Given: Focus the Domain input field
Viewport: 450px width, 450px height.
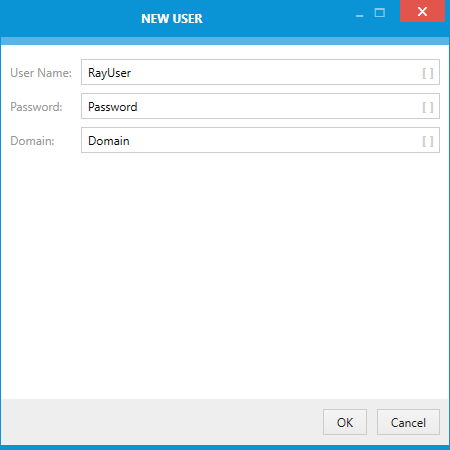Looking at the screenshot, I should (260, 140).
